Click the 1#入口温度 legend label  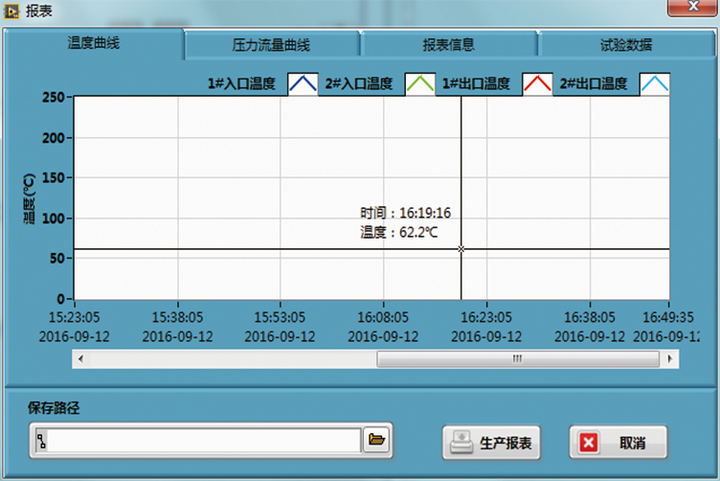(x=241, y=84)
